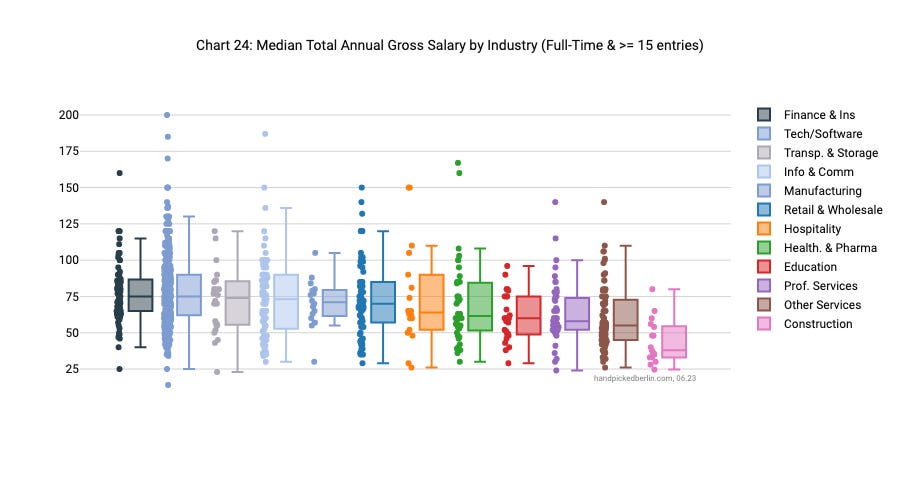Click the Hospitality legend orange swatch
The height and width of the screenshot is (480, 900).
[763, 229]
